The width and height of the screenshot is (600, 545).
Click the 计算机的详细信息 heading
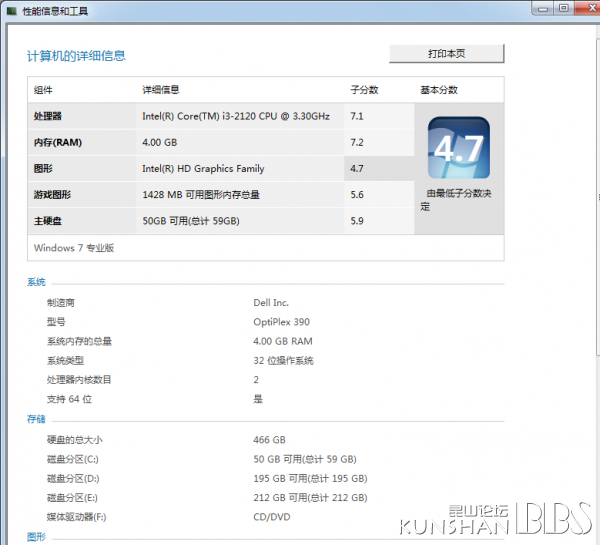point(76,56)
